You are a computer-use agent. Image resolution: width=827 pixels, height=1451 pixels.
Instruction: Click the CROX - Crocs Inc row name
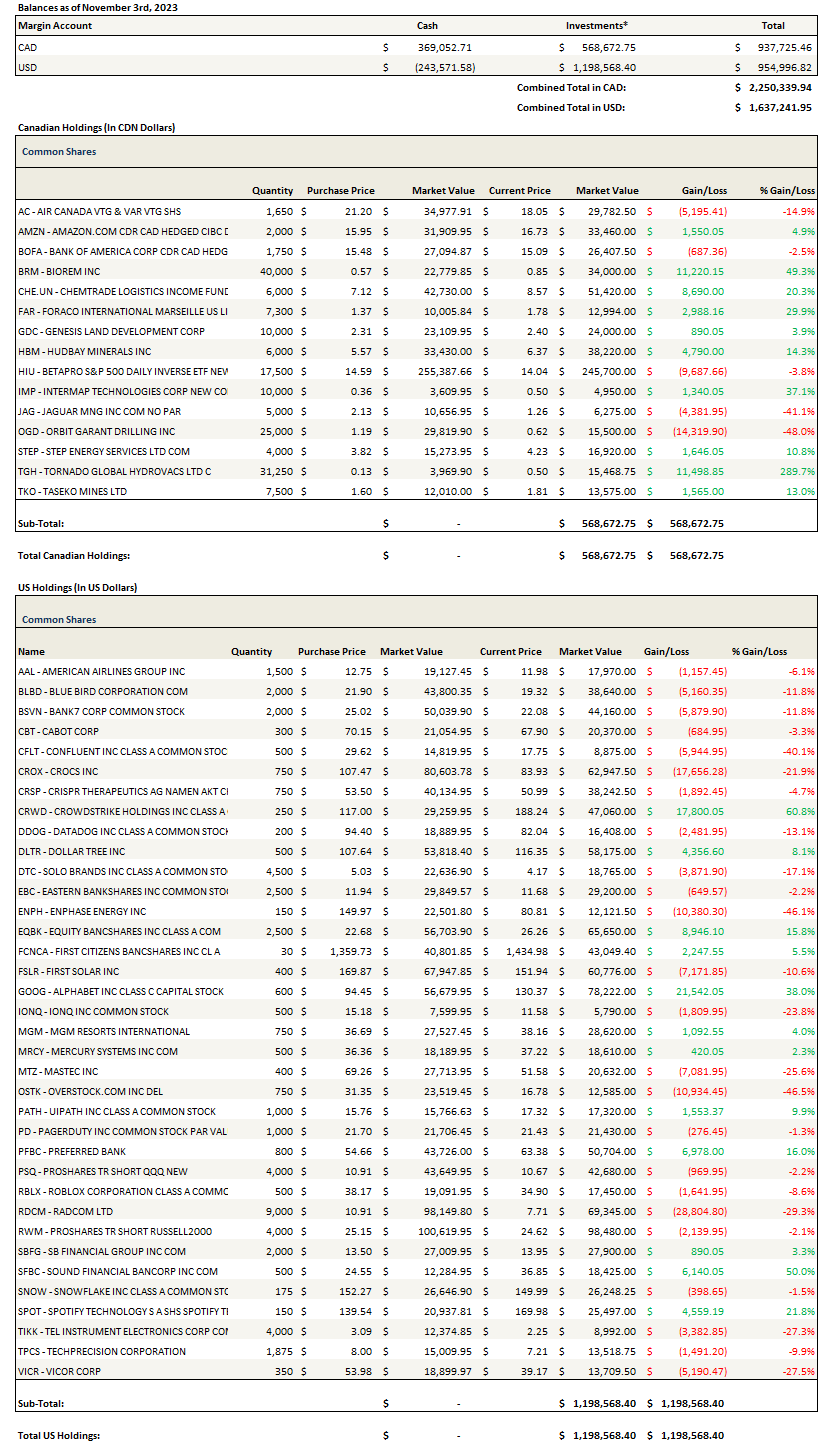(x=58, y=771)
